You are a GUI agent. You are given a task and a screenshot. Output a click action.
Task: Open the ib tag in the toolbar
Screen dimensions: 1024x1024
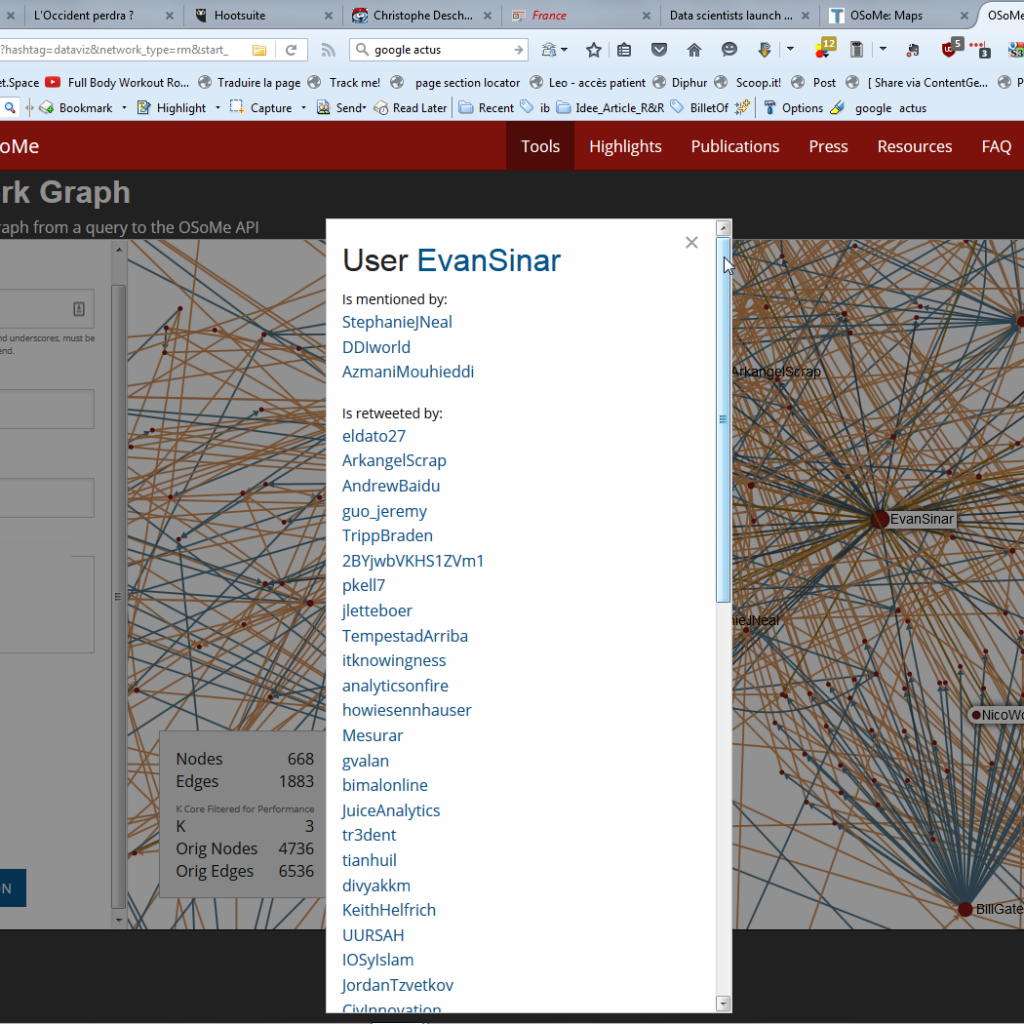pyautogui.click(x=535, y=108)
